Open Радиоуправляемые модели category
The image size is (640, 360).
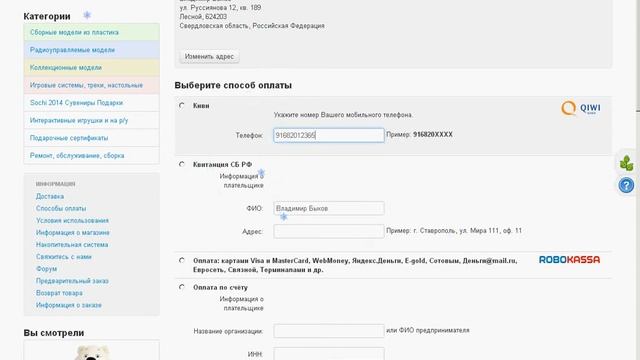[x=91, y=50]
